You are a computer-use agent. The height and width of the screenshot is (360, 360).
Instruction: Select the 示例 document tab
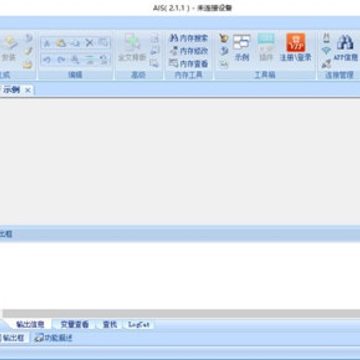tap(12, 90)
